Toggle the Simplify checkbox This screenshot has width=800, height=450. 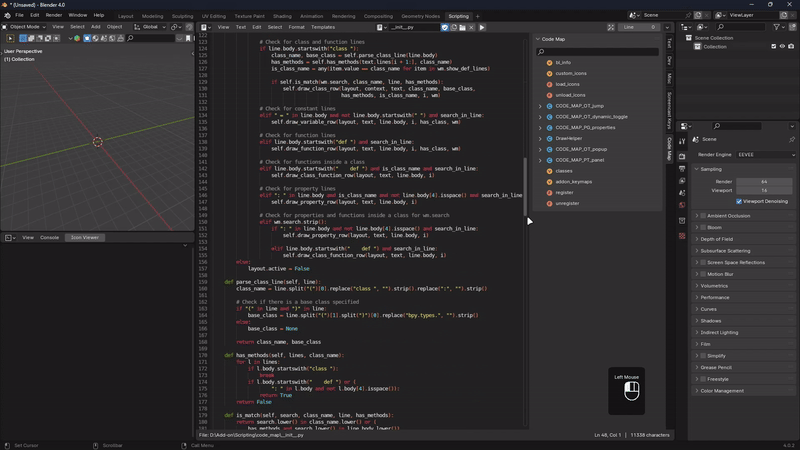(x=703, y=356)
